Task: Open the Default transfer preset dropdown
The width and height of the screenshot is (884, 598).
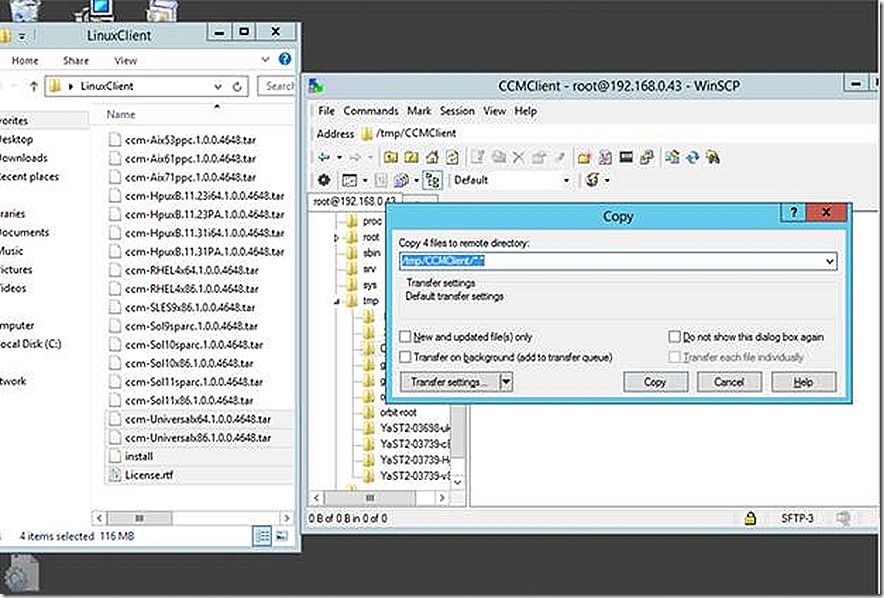Action: coord(566,180)
